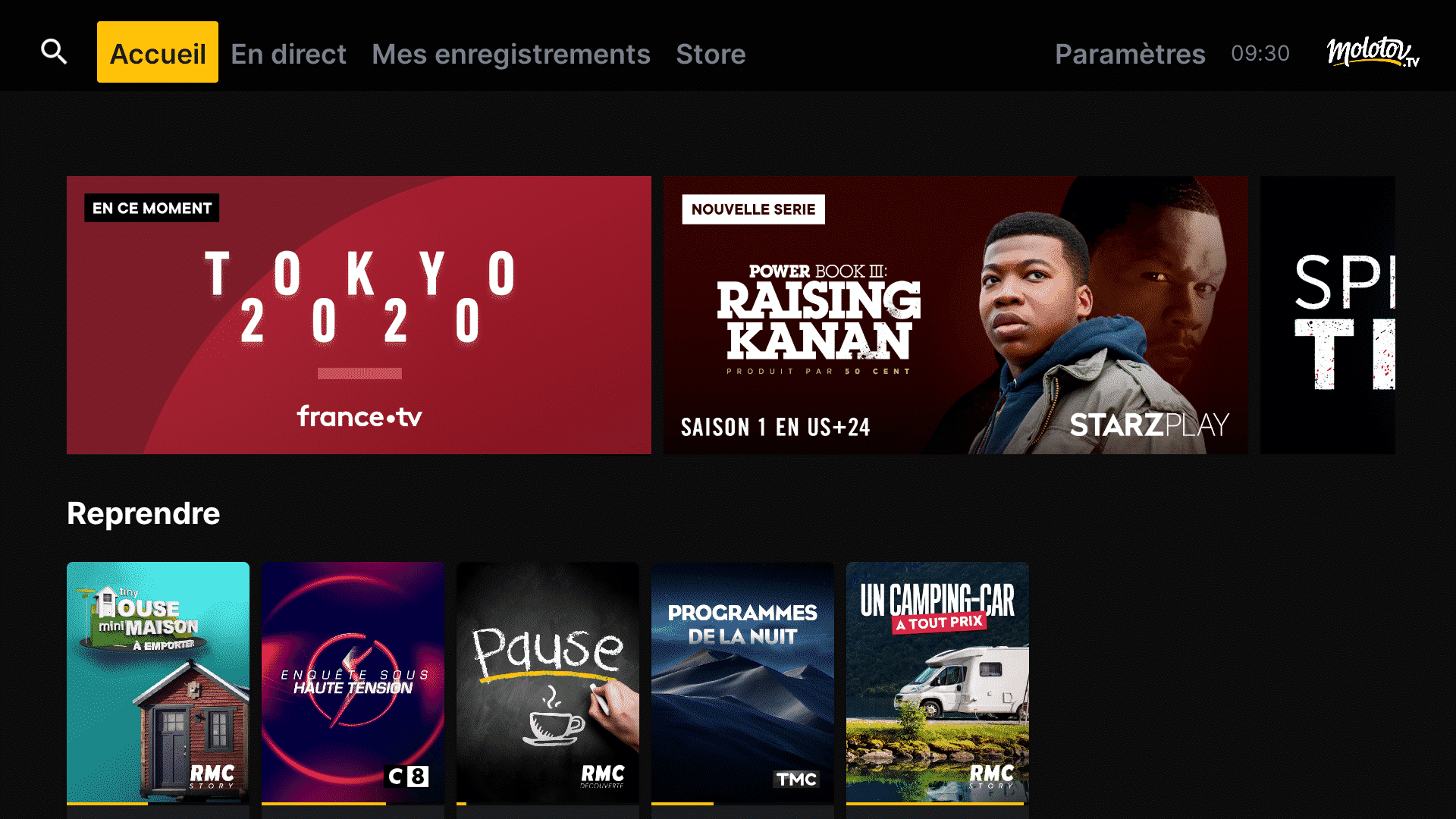The height and width of the screenshot is (819, 1456).
Task: Switch to the En direct tab
Action: pos(288,54)
